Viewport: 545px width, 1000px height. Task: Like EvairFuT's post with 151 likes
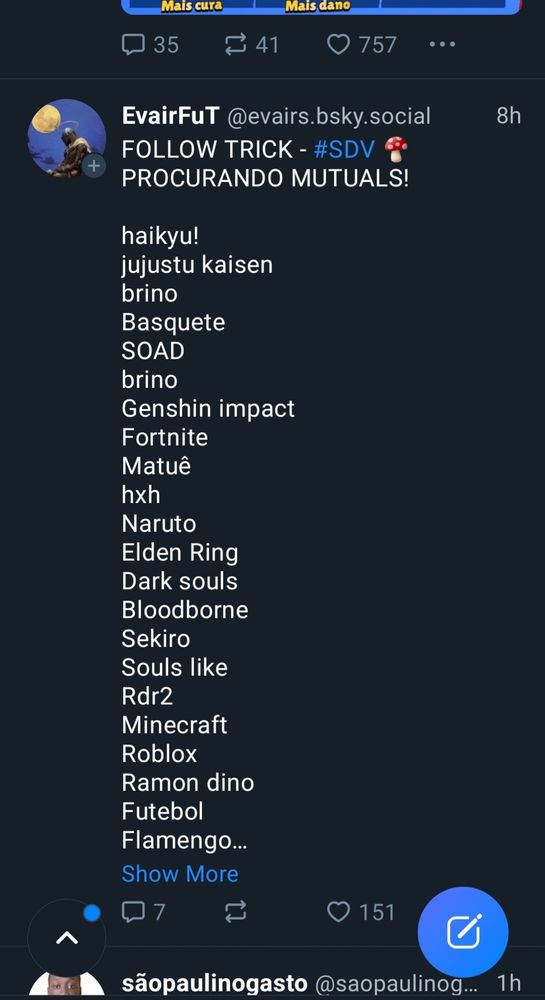(361, 912)
